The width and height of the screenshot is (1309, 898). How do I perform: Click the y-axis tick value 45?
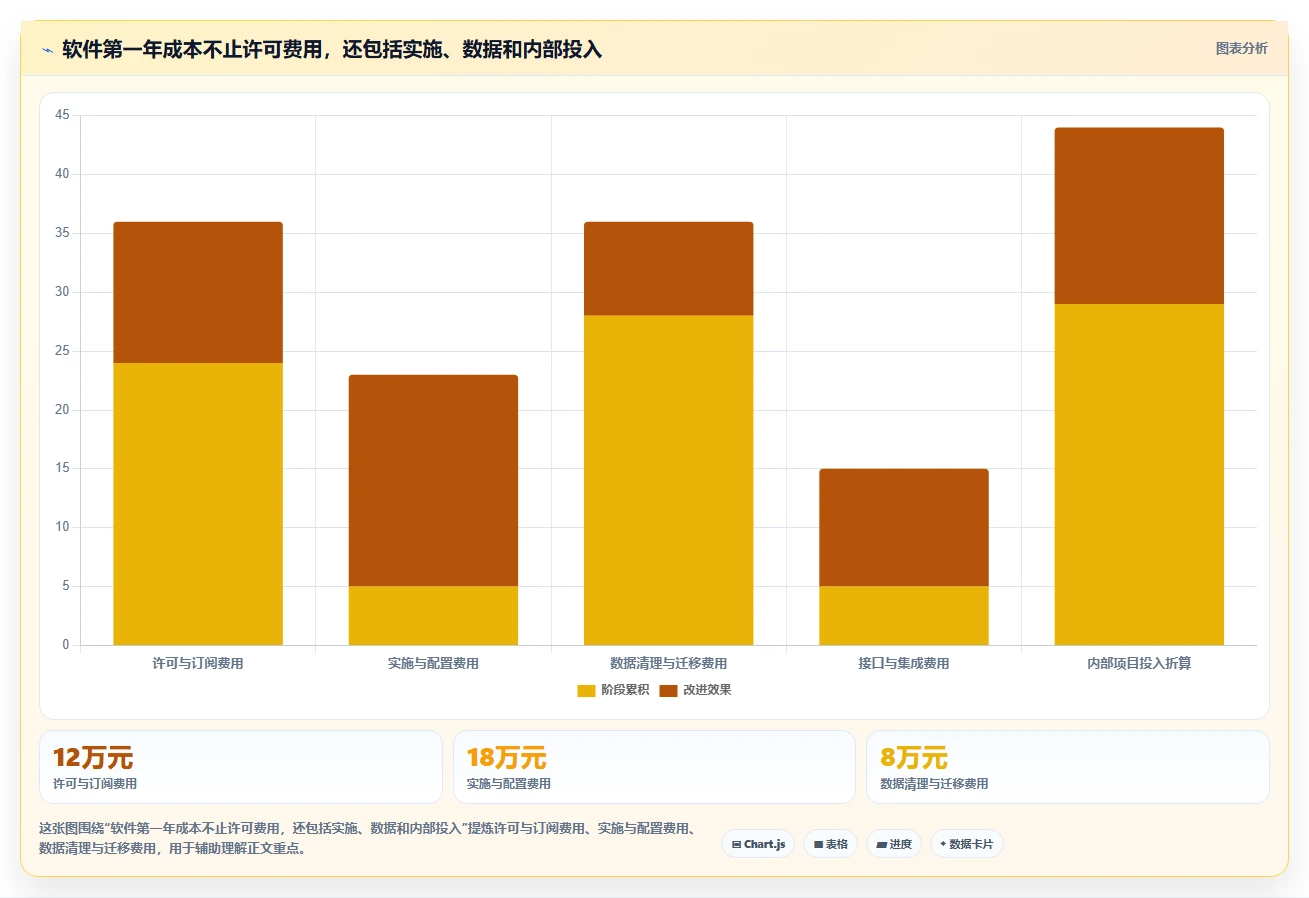pos(63,116)
